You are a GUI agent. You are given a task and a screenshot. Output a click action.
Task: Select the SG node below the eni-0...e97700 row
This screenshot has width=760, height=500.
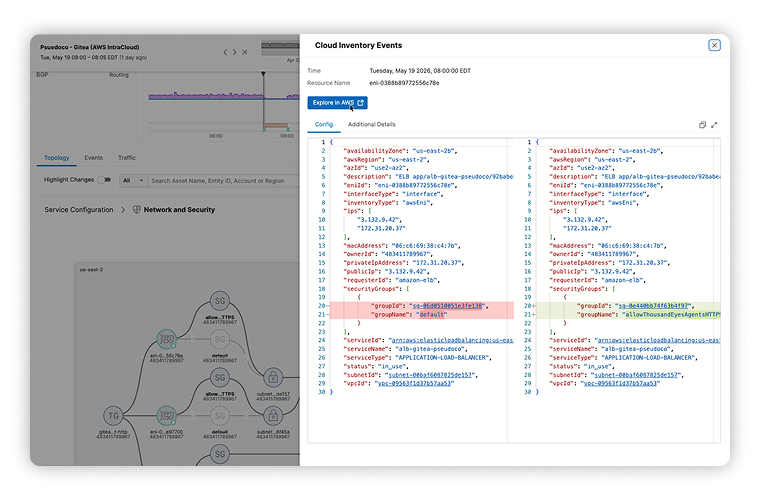pyautogui.click(x=220, y=454)
